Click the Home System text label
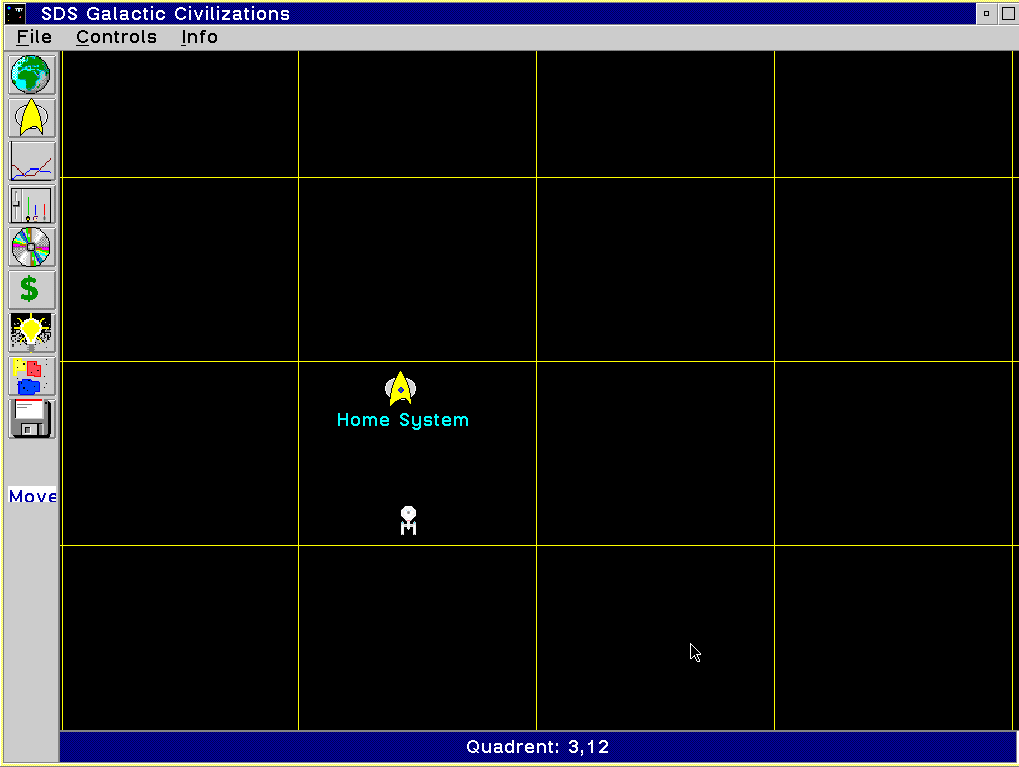 (403, 420)
